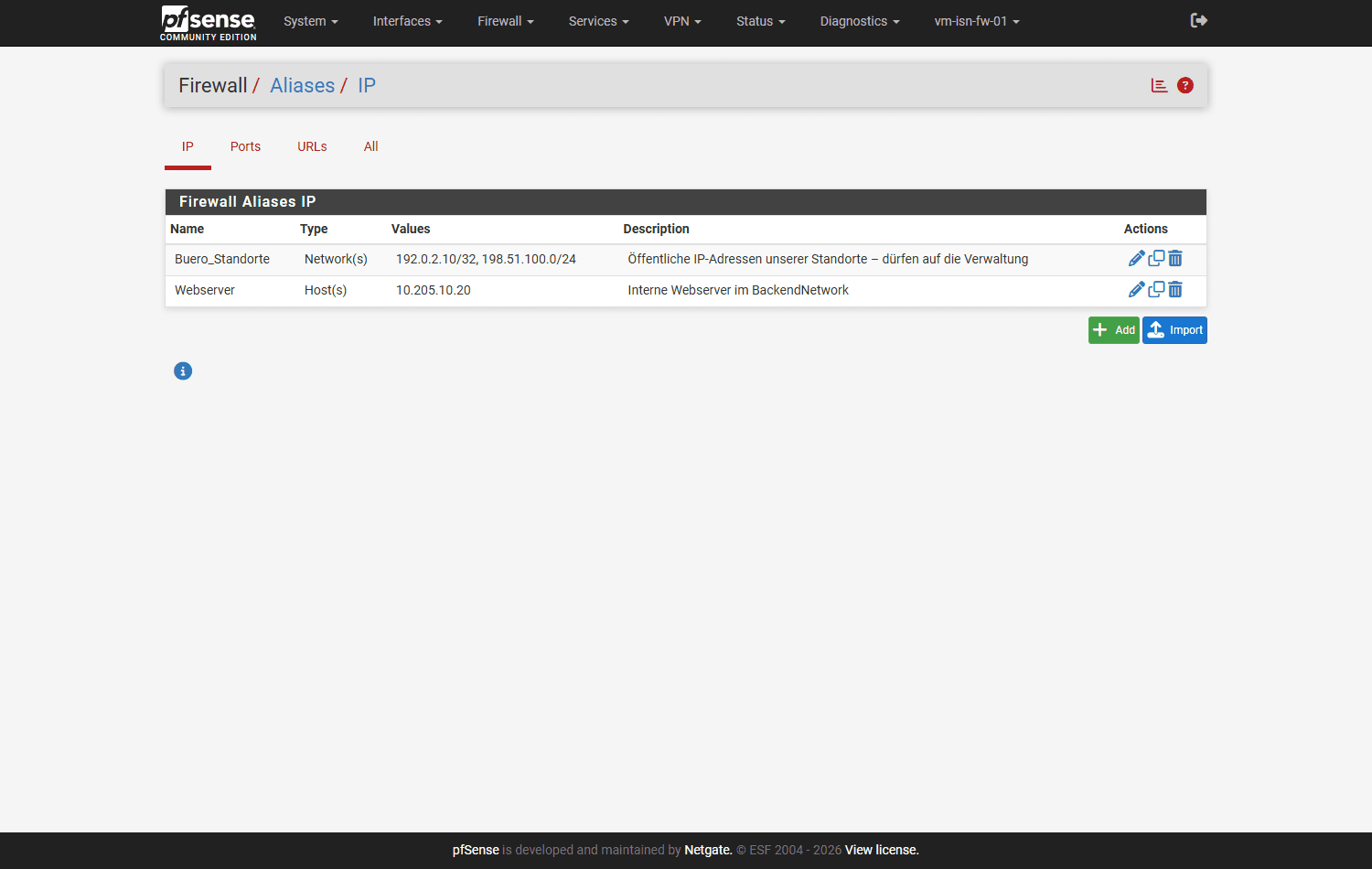Screen dimensions: 1372x869
Task: Switch to the Ports tab
Action: pos(245,146)
